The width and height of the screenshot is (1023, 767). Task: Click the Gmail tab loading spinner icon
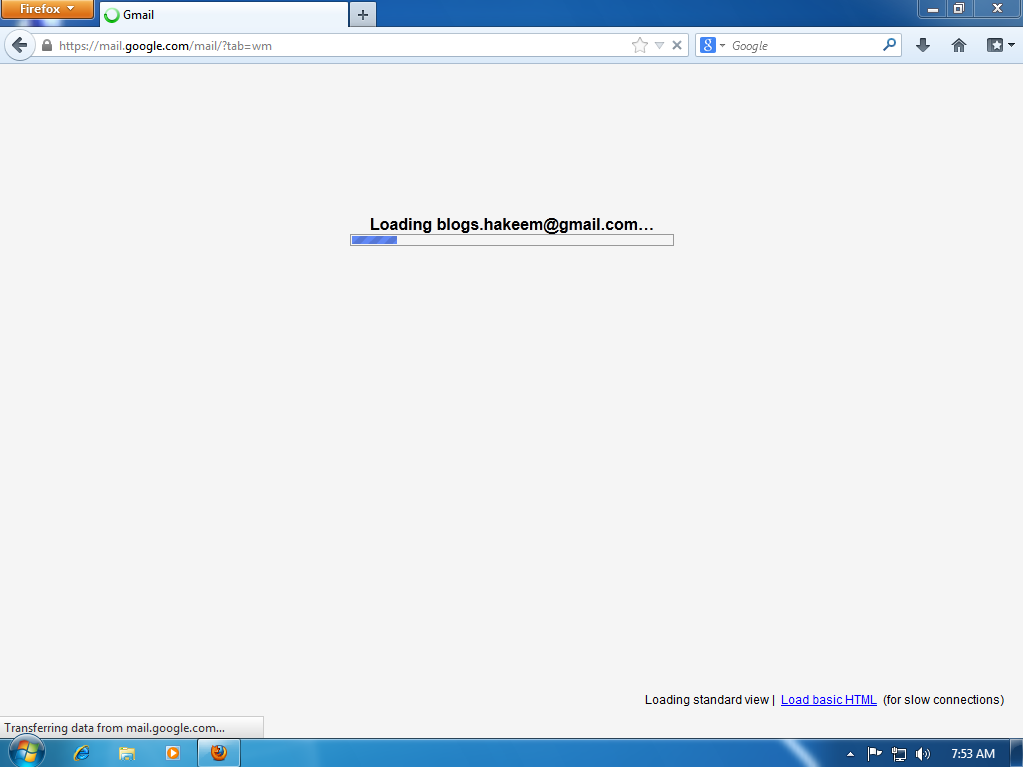[112, 15]
